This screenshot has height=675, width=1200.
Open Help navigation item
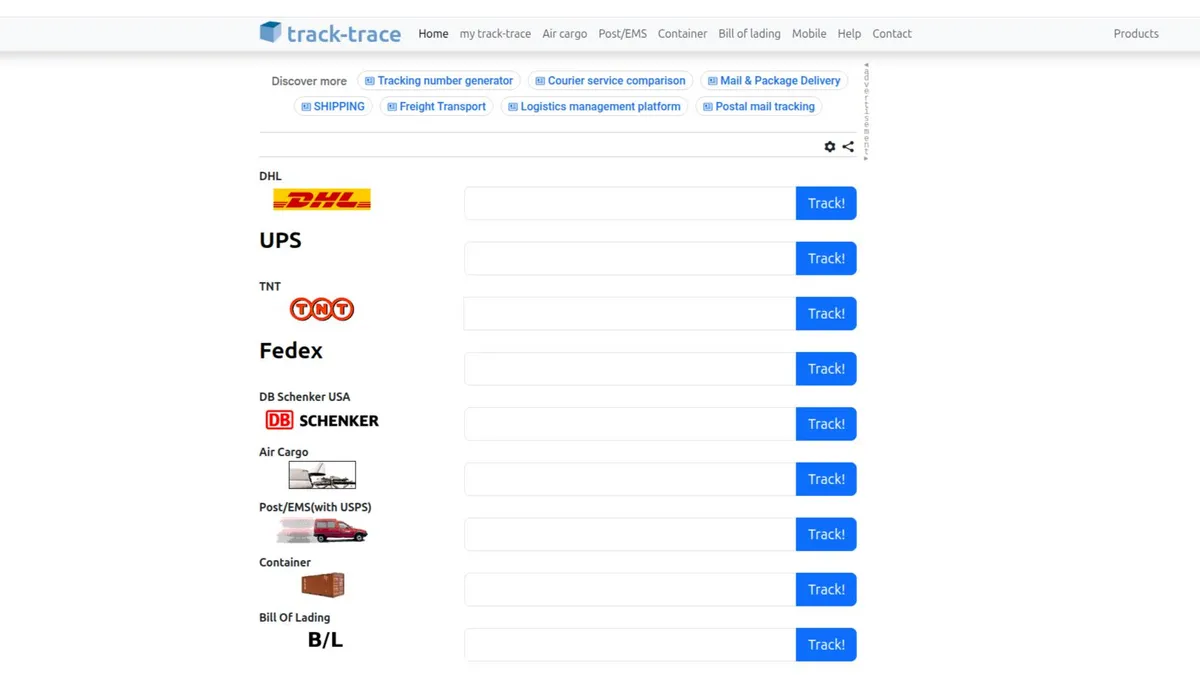point(849,33)
